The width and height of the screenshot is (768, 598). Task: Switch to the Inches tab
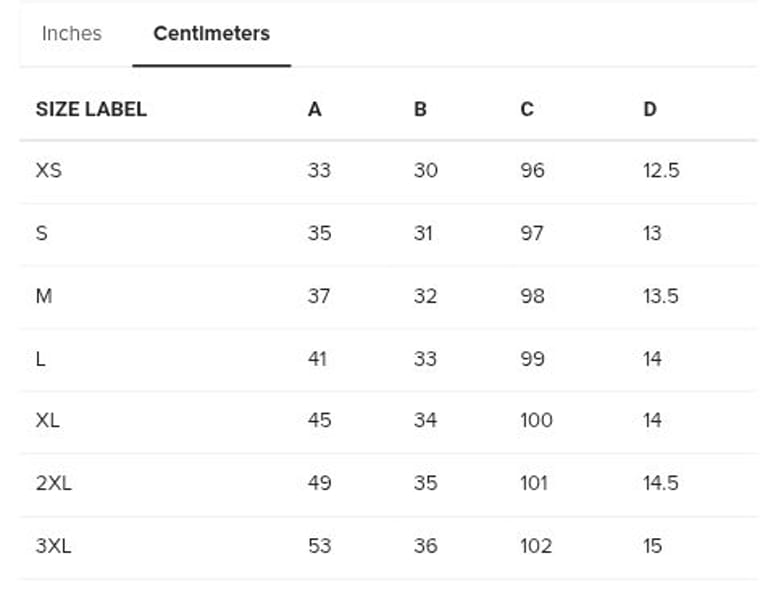pos(71,34)
